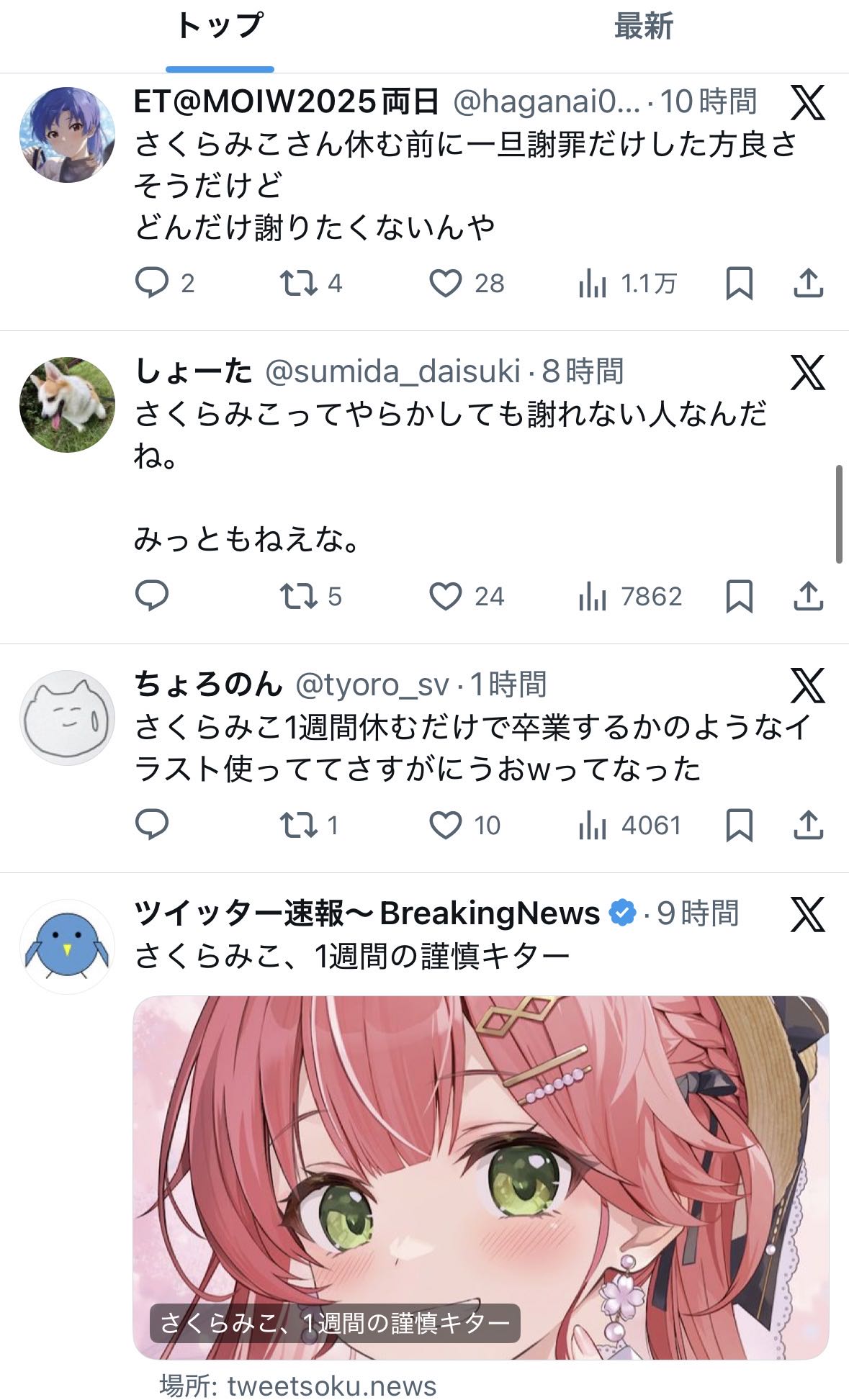Retweet the ET@MOIW2025 post
Viewport: 849px width, 1400px height.
point(298,283)
